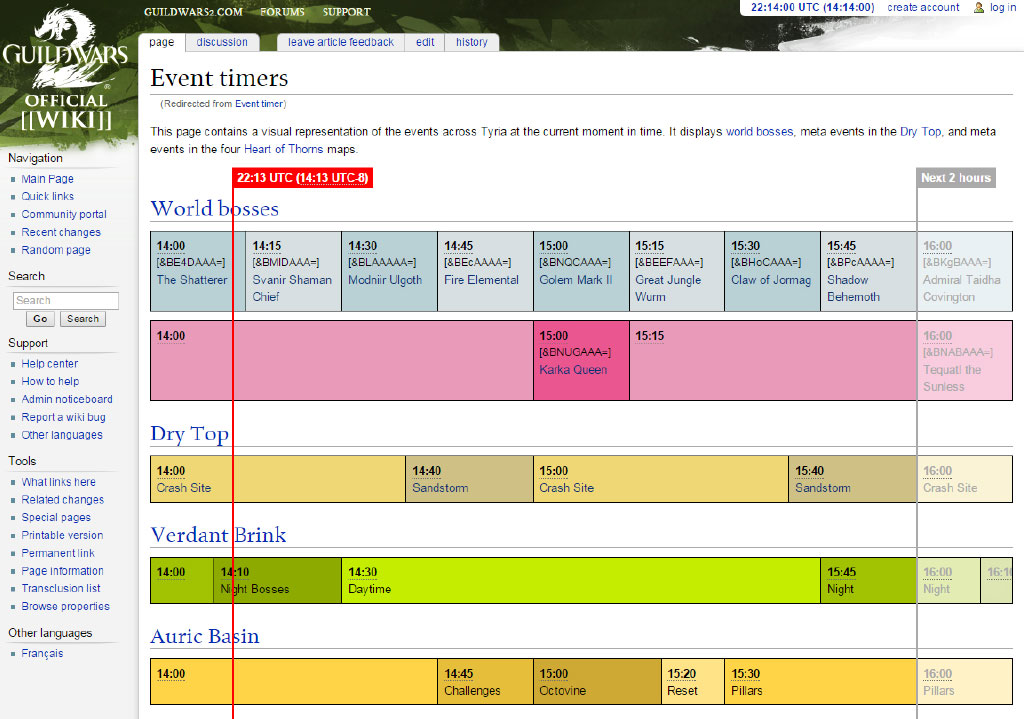Open Help center link
Screen dimensions: 1024x719
50,364
